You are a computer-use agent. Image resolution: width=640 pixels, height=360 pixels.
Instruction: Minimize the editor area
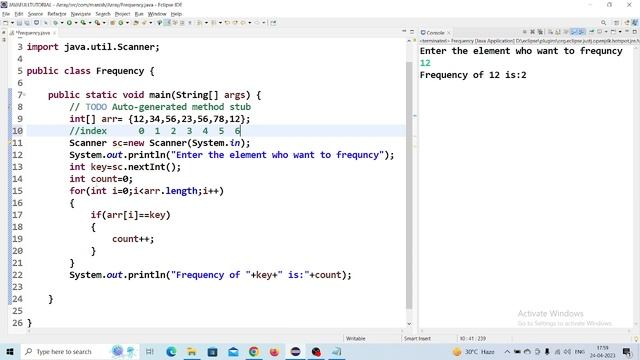[404, 31]
